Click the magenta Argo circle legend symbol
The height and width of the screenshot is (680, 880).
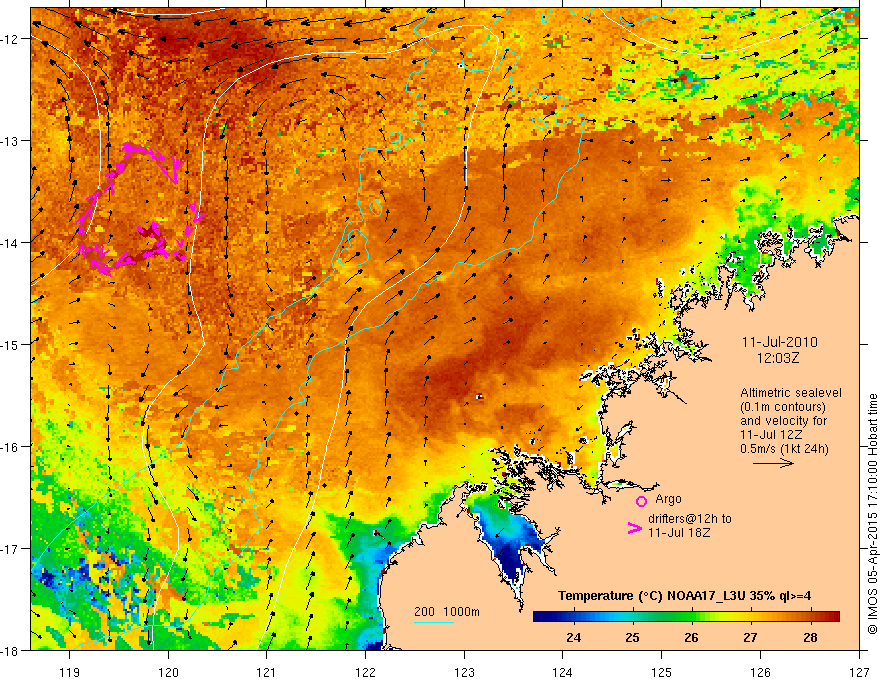(641, 501)
